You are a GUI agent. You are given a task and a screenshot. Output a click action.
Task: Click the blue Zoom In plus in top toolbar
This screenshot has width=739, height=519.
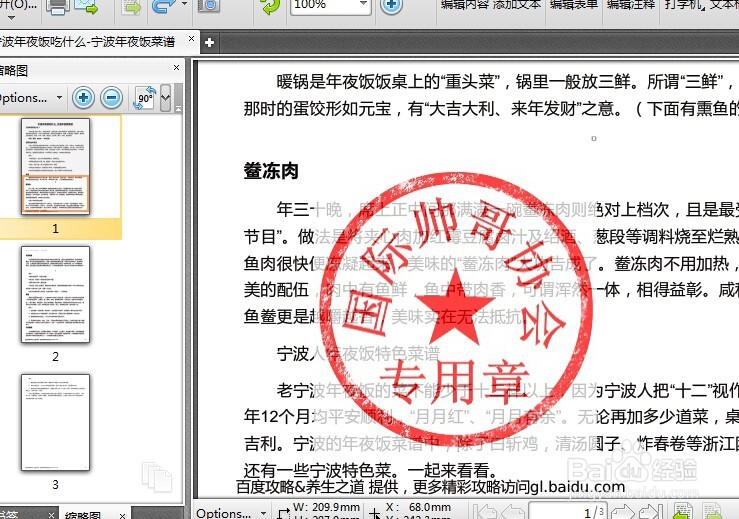pyautogui.click(x=391, y=6)
